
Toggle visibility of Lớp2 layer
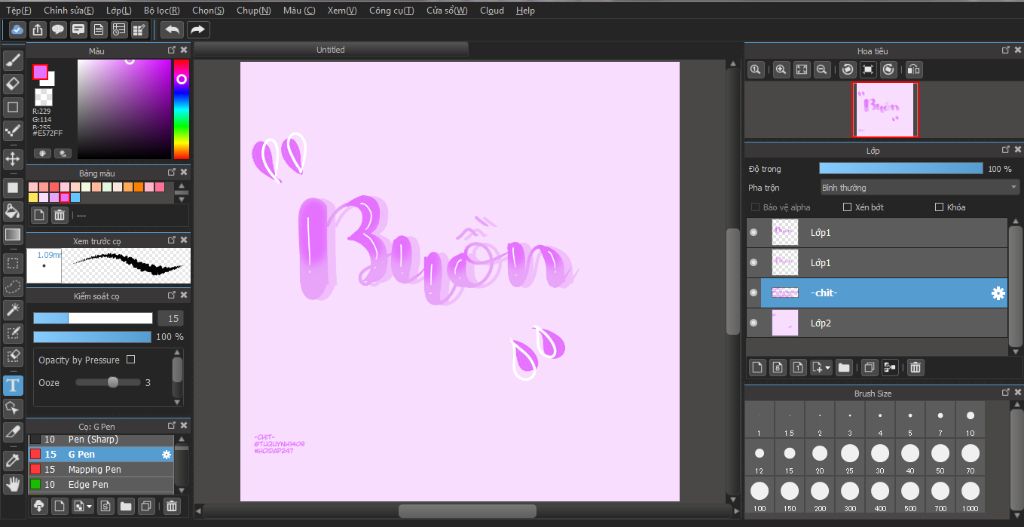tap(754, 323)
